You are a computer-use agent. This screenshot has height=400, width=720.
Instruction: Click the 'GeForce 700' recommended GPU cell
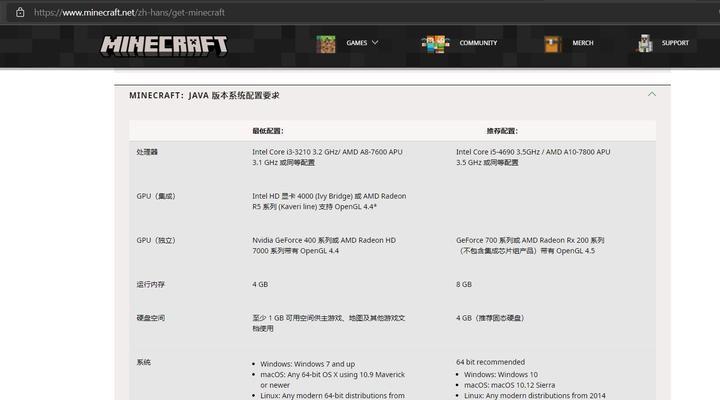530,245
